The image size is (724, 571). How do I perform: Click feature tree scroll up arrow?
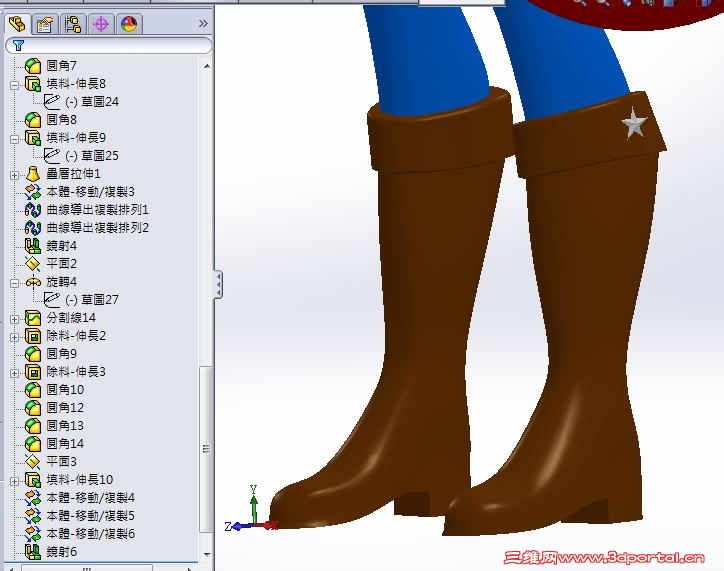click(207, 66)
